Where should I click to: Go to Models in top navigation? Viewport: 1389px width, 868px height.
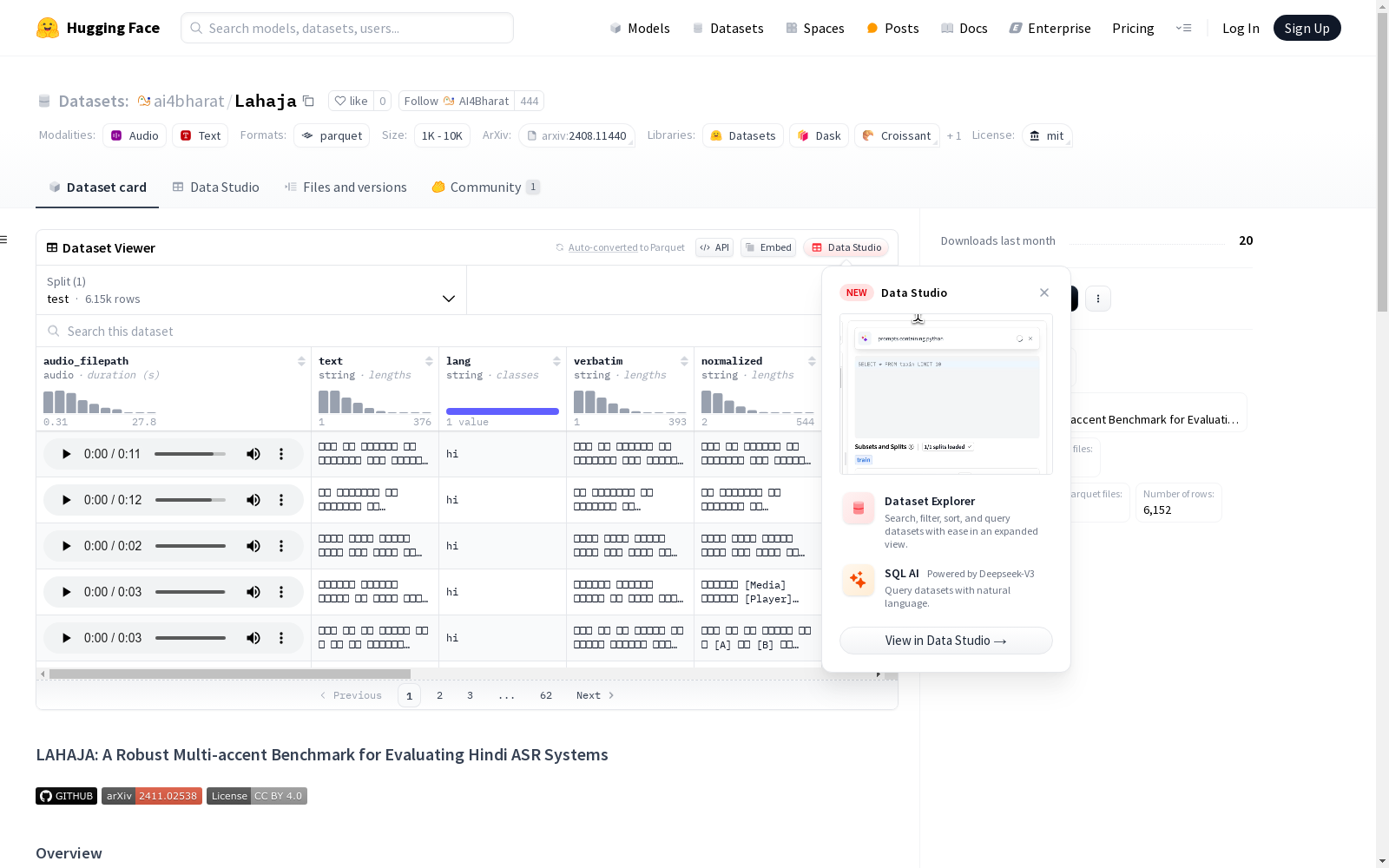point(640,28)
